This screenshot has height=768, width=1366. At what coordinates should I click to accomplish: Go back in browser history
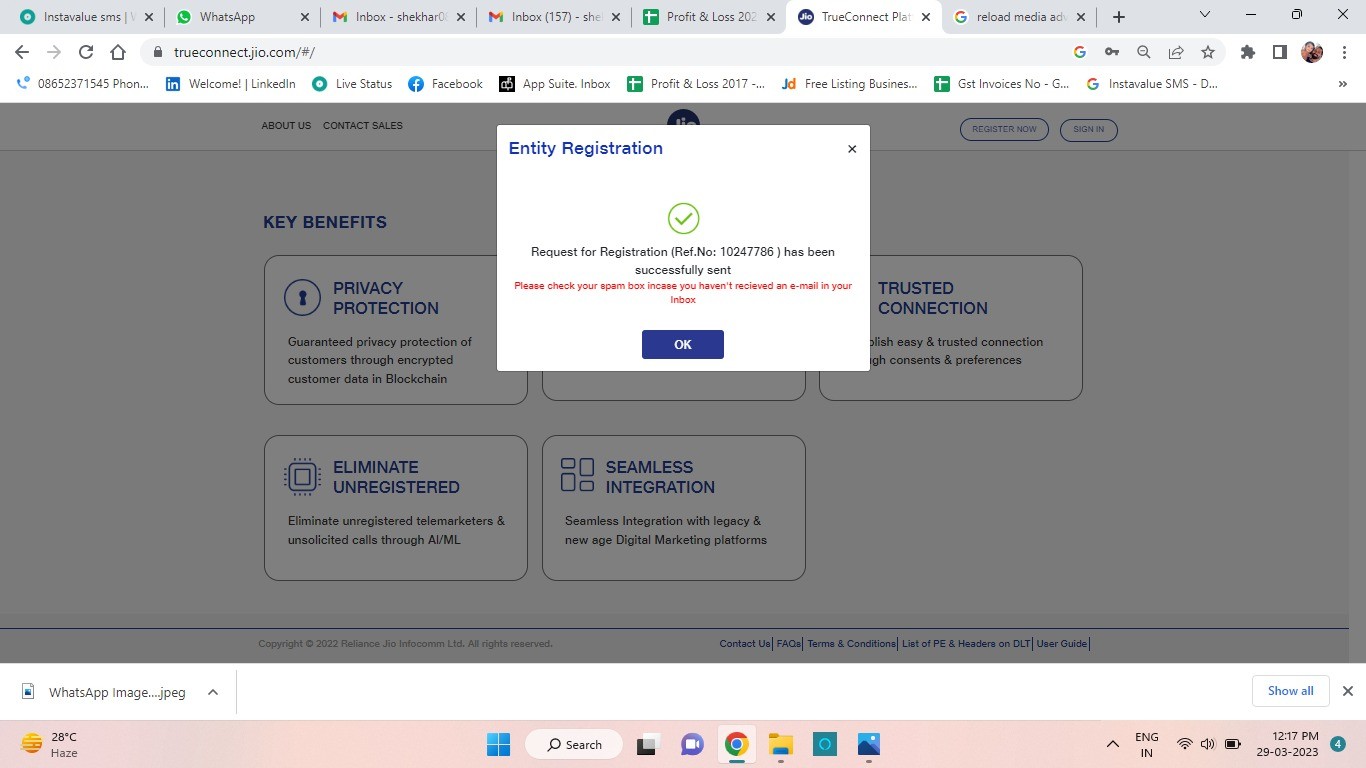tap(22, 52)
